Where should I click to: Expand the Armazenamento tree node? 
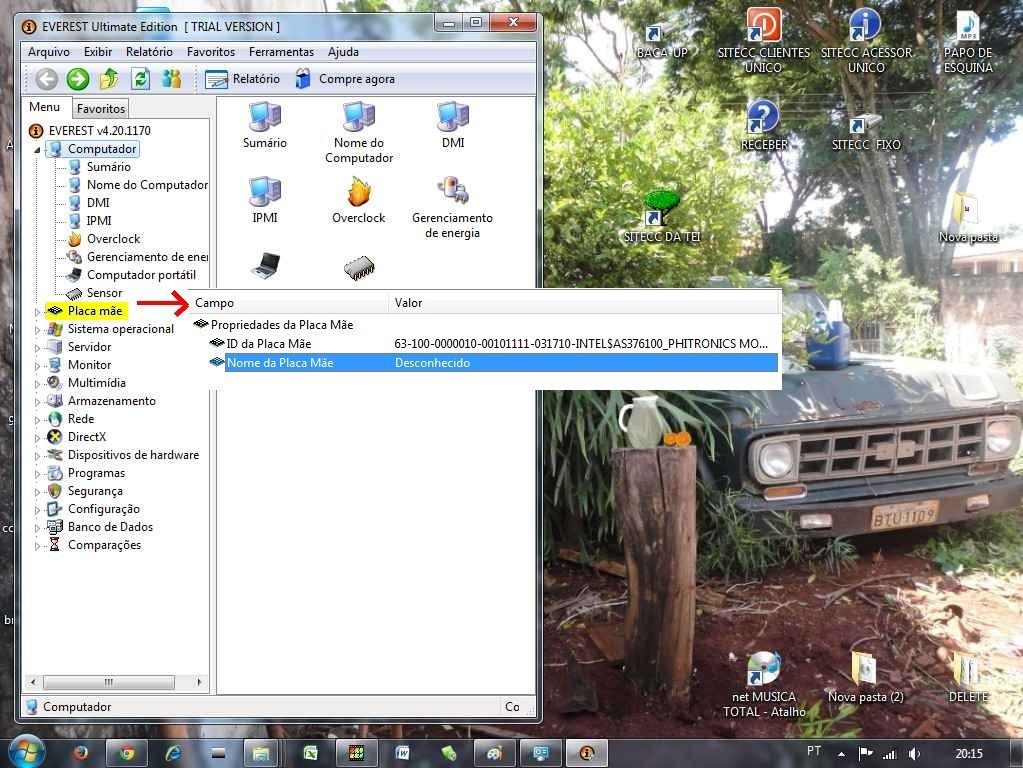pyautogui.click(x=38, y=401)
